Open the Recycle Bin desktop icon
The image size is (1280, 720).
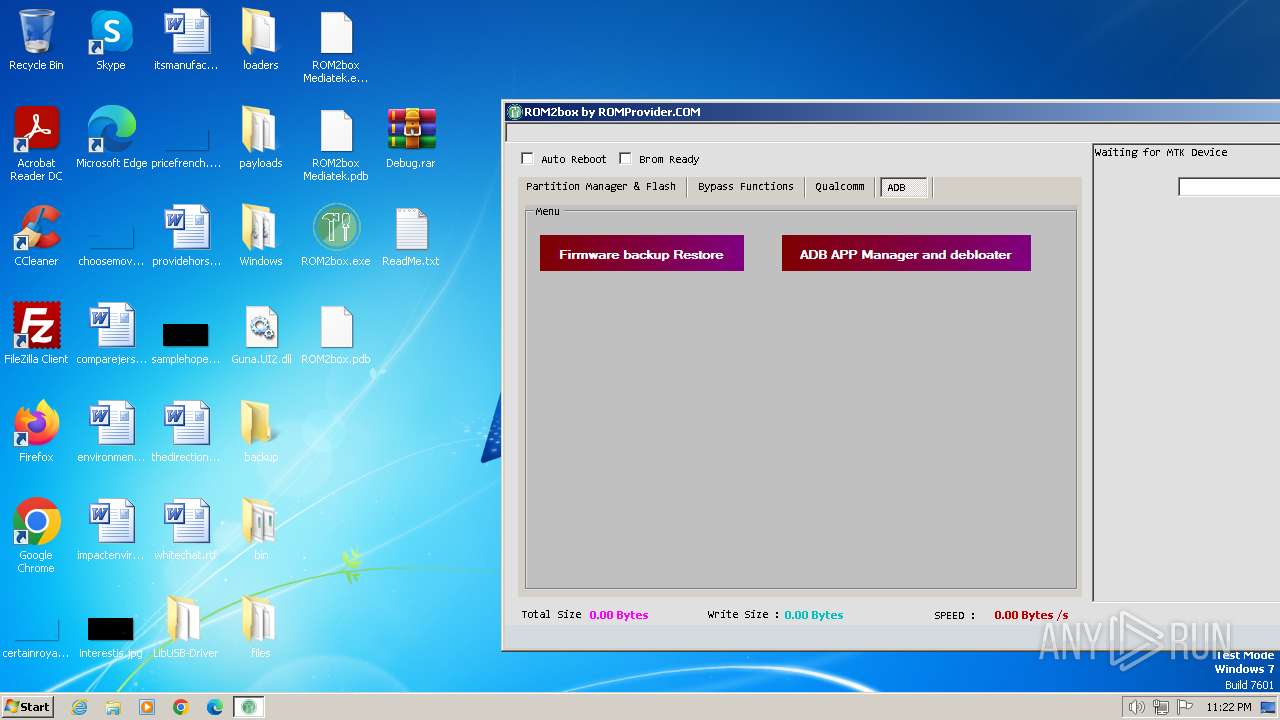pyautogui.click(x=36, y=40)
